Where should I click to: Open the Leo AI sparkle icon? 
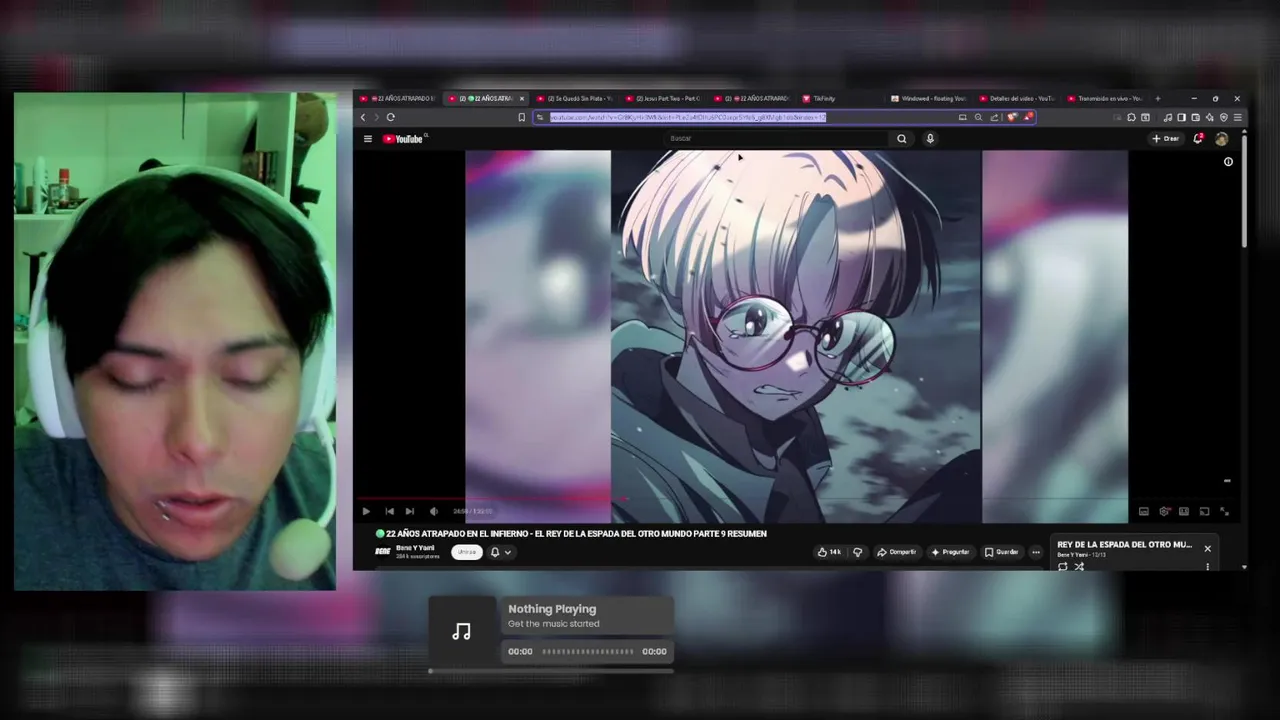pyautogui.click(x=1209, y=117)
